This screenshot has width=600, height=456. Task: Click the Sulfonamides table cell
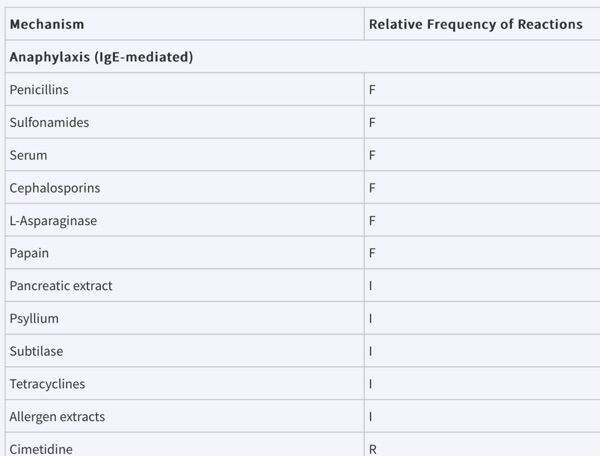coord(45,122)
